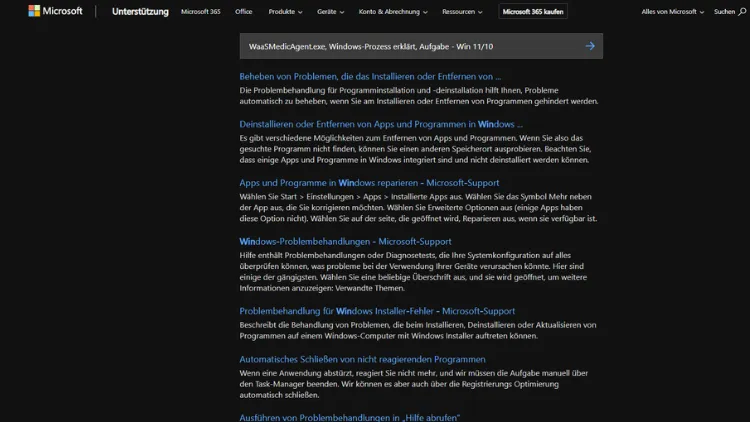Click description starting 'Beschreibt die Behandlung von Problemen'

coord(418,330)
